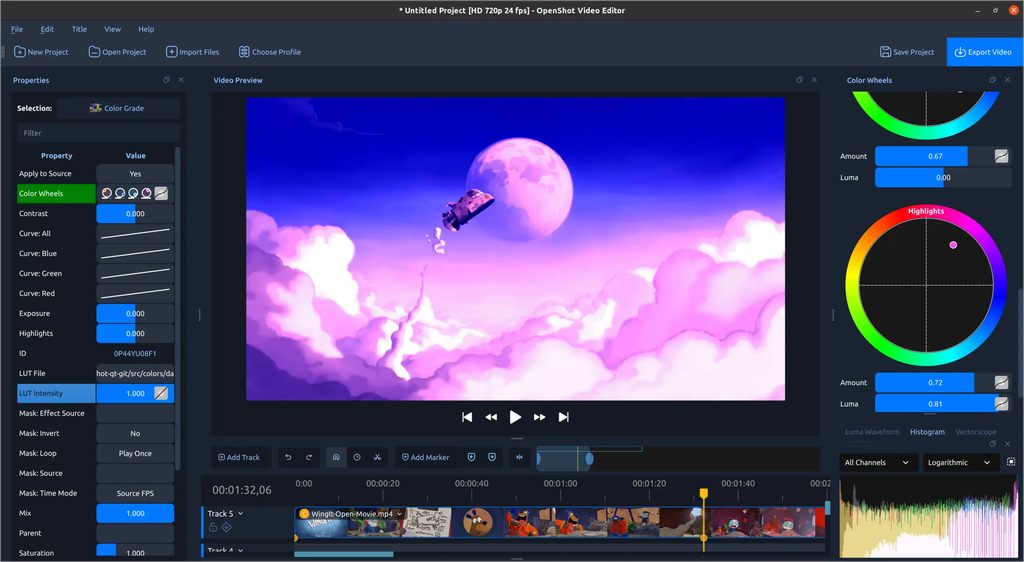Open the Edit menu
This screenshot has height=562, width=1024.
pos(47,29)
